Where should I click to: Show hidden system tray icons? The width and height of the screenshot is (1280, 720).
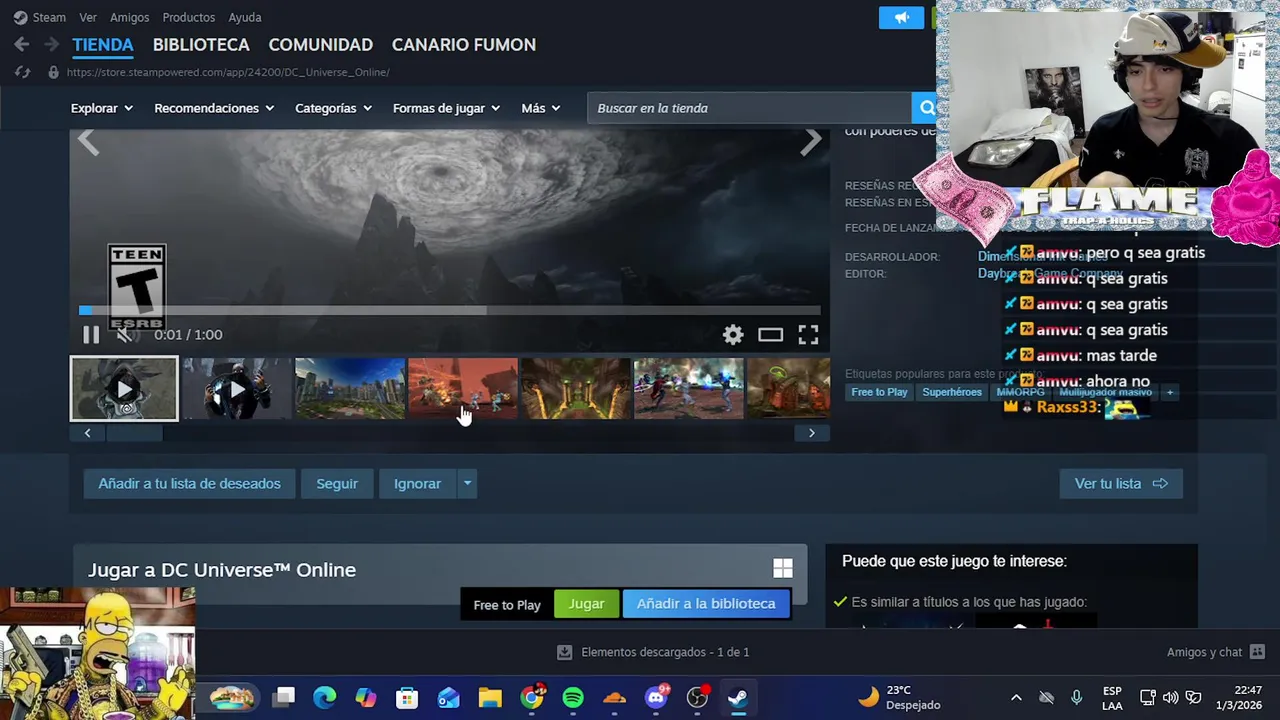1016,697
